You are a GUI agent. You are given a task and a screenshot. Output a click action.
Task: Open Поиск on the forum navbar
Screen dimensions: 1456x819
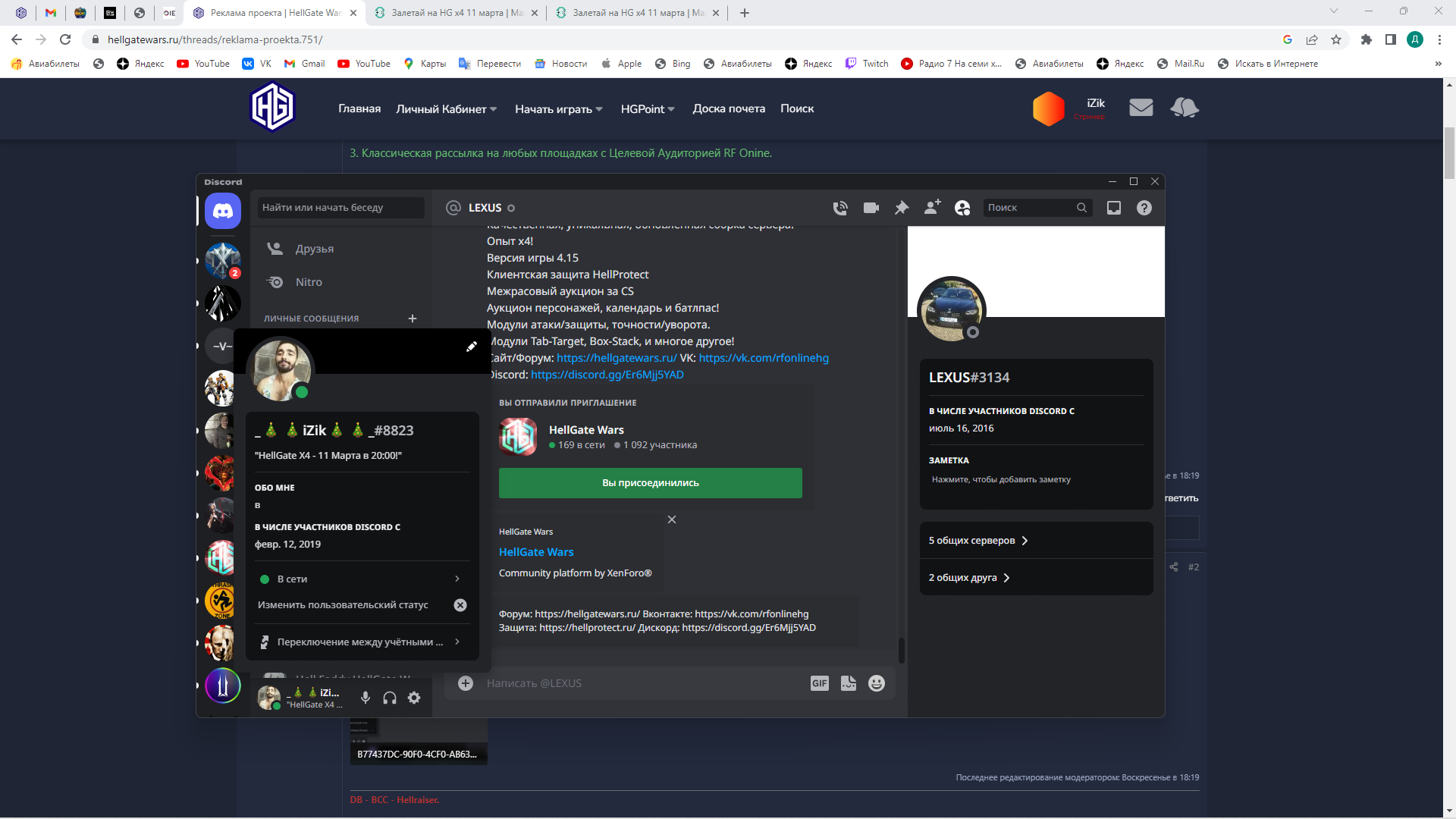point(797,109)
